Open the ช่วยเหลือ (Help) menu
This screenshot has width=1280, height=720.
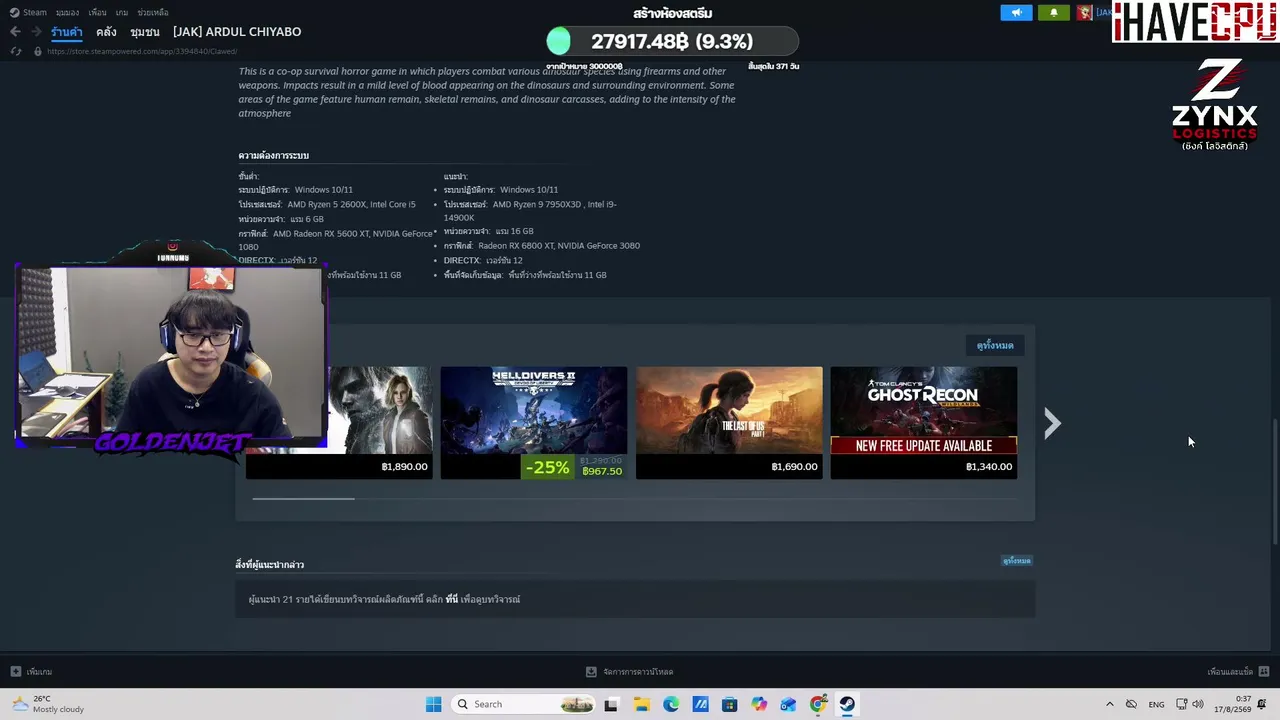pos(153,12)
